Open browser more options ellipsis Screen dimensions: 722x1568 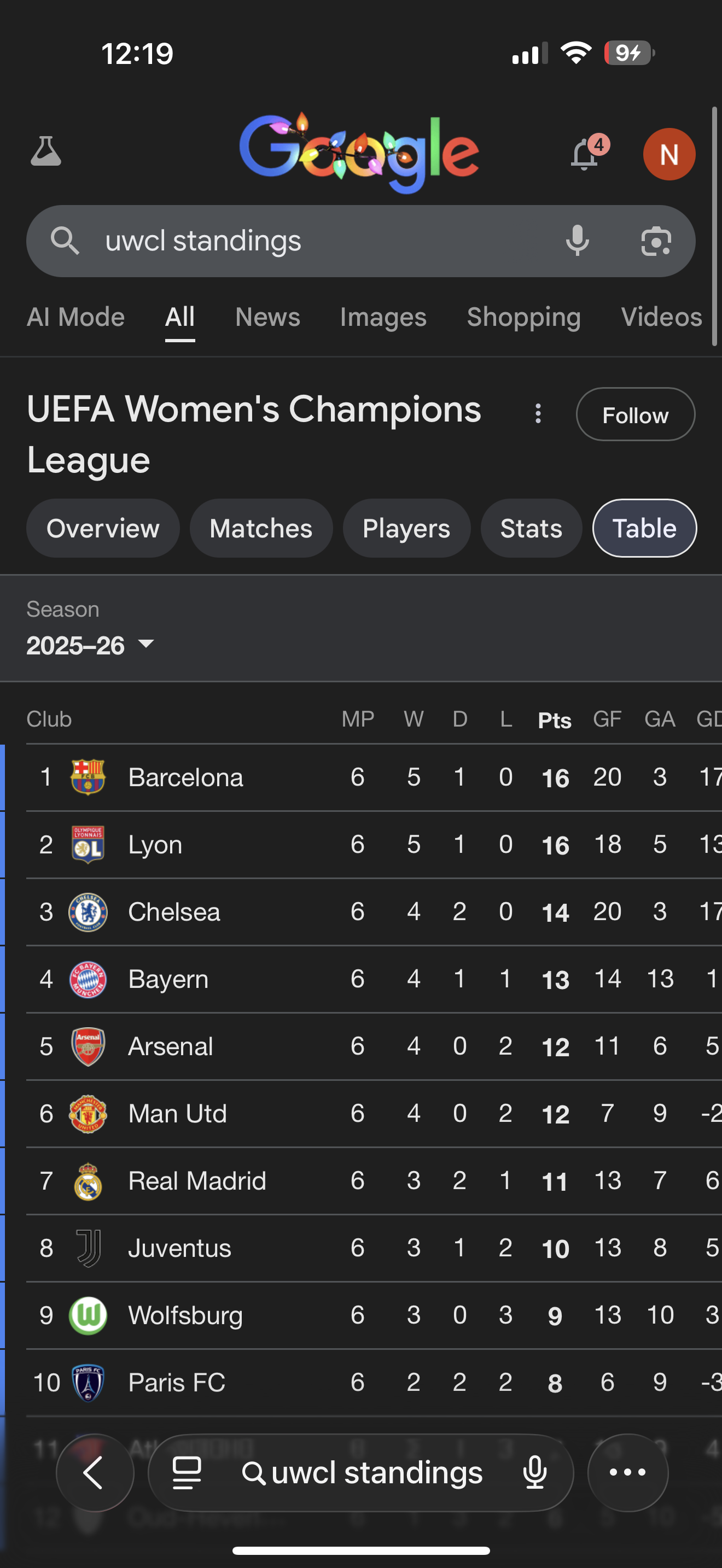coord(627,1473)
